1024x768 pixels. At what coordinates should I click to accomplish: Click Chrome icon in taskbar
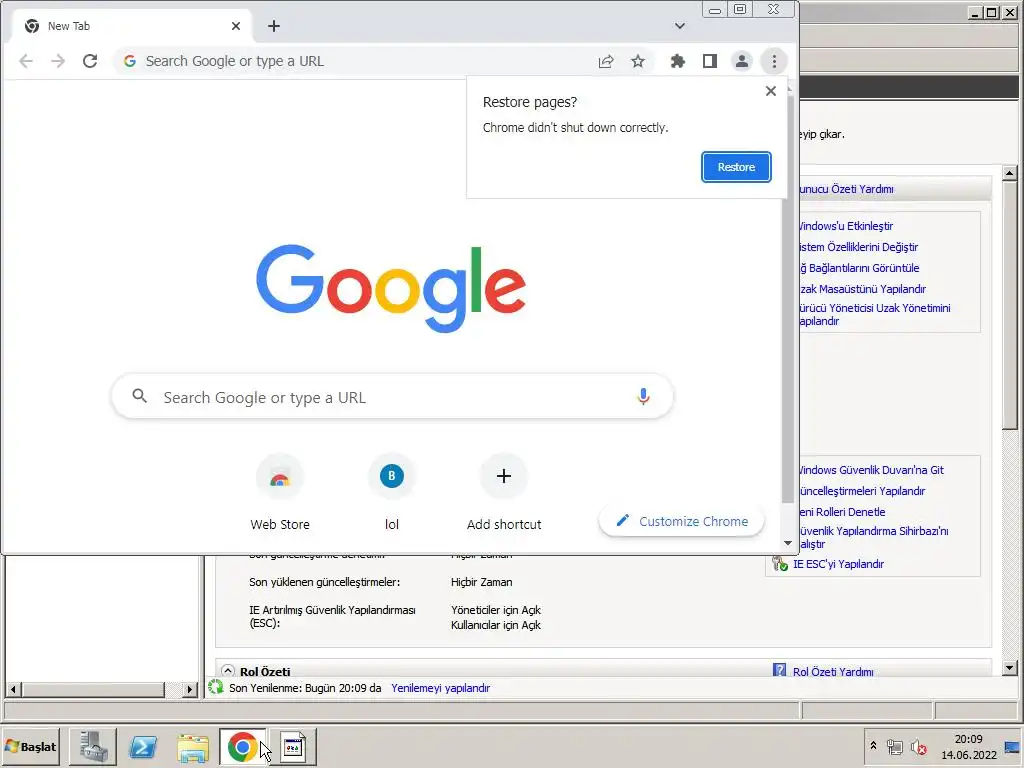(242, 746)
